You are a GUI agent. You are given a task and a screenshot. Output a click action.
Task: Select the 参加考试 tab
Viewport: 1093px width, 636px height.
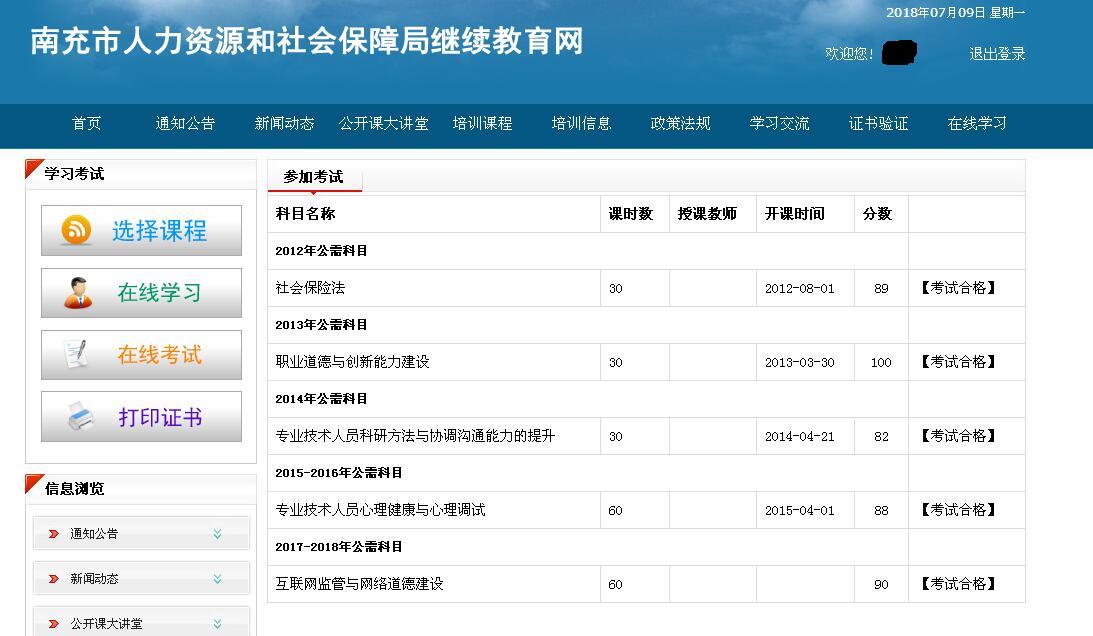point(313,177)
